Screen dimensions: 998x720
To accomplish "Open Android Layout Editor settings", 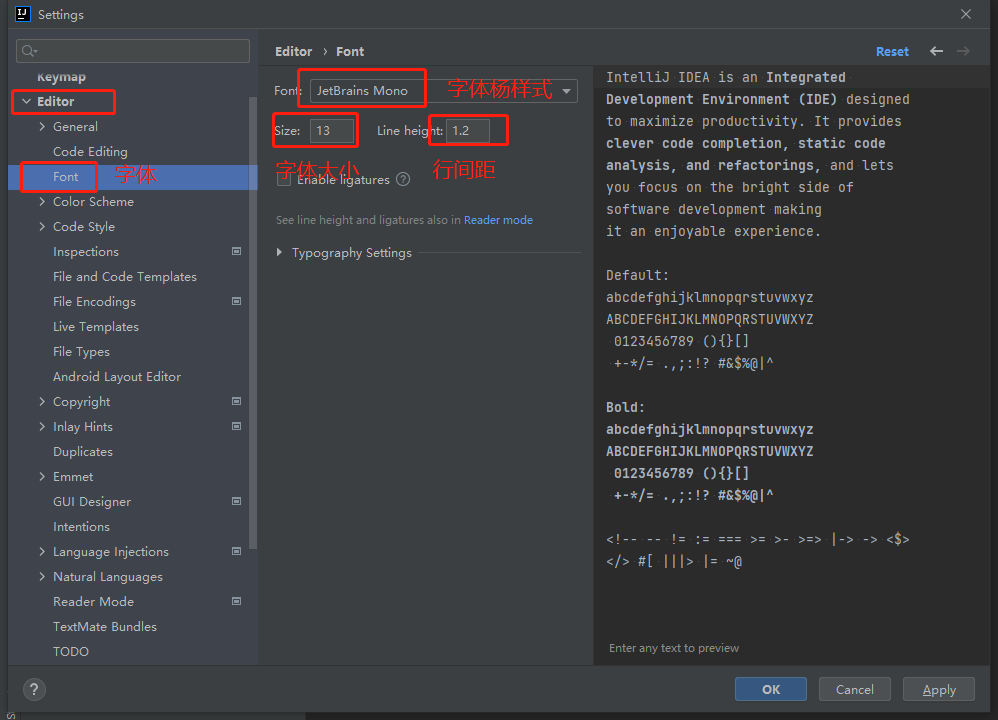I will (116, 376).
